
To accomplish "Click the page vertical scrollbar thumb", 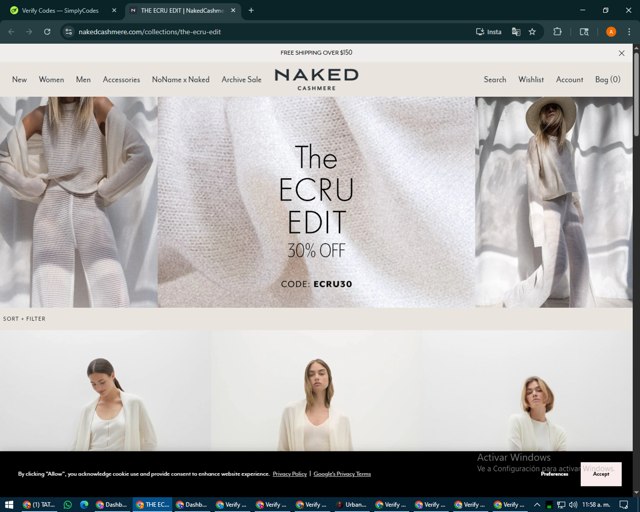I will (x=636, y=94).
